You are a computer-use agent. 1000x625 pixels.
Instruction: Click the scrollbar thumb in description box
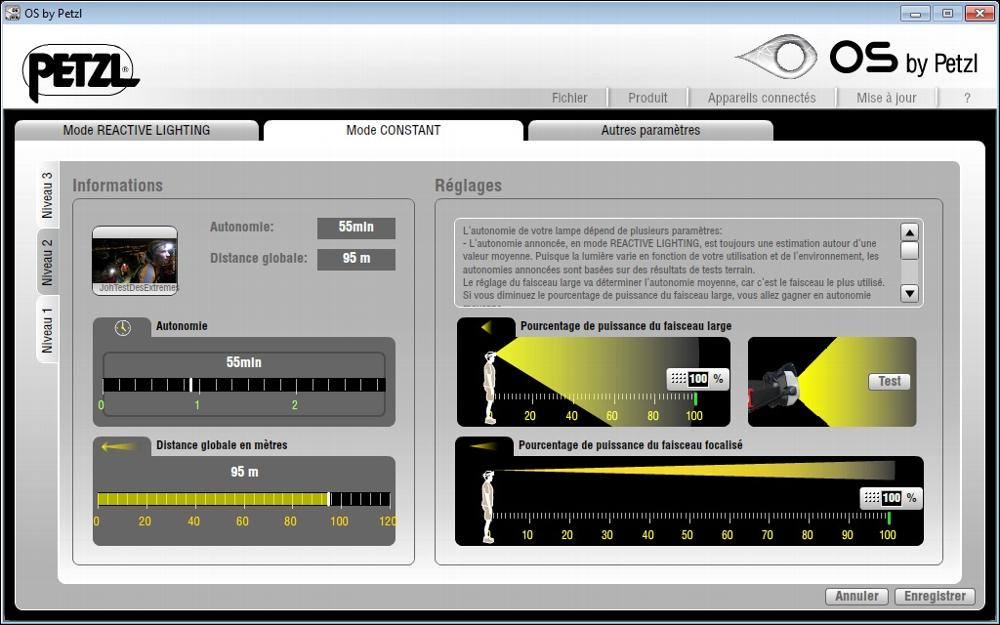click(x=909, y=251)
